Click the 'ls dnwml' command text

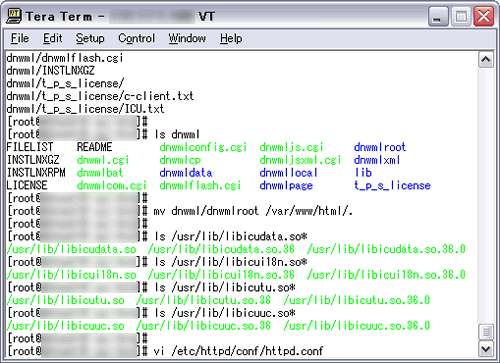point(177,134)
